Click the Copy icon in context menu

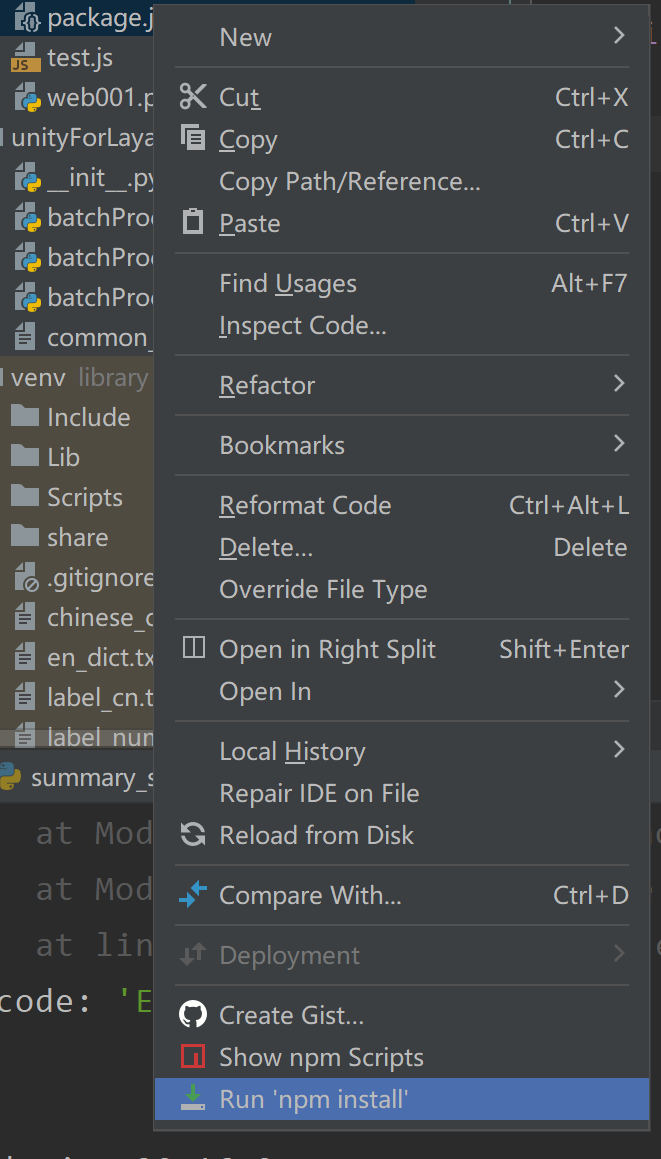point(192,139)
